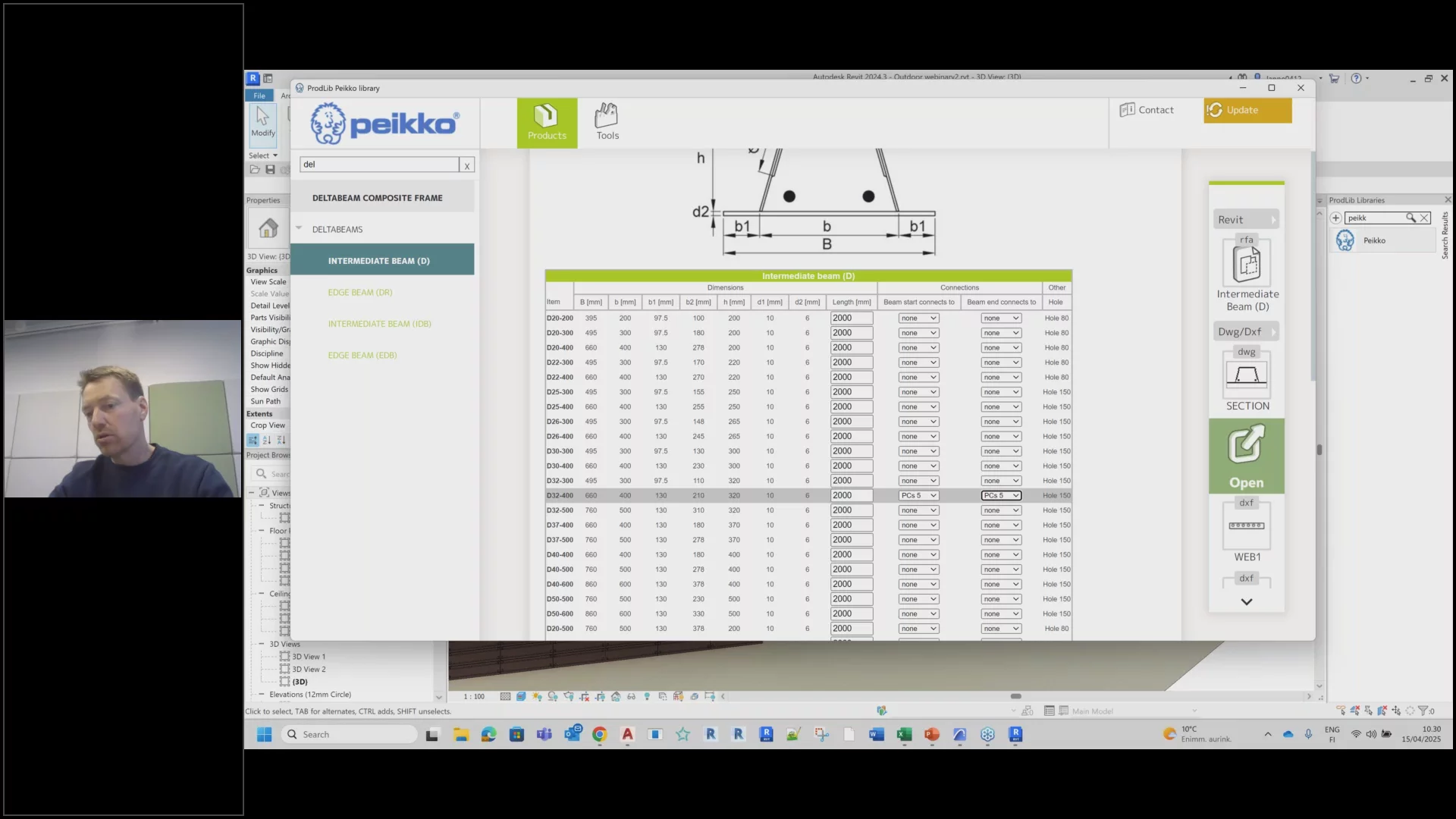Select the rfa Intermediate Beam (D) file icon
Image resolution: width=1456 pixels, height=819 pixels.
(1247, 262)
